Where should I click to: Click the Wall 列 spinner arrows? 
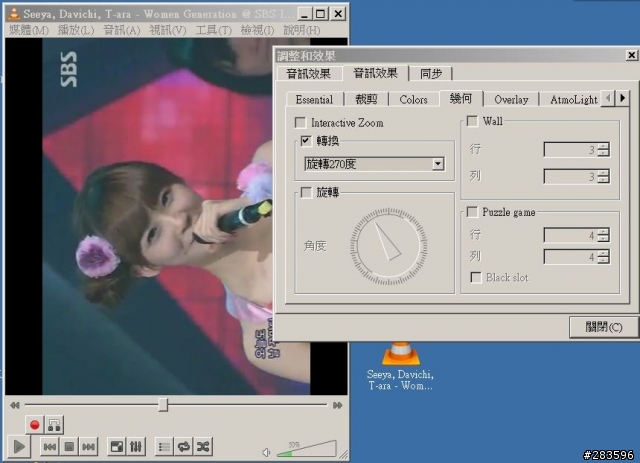603,176
